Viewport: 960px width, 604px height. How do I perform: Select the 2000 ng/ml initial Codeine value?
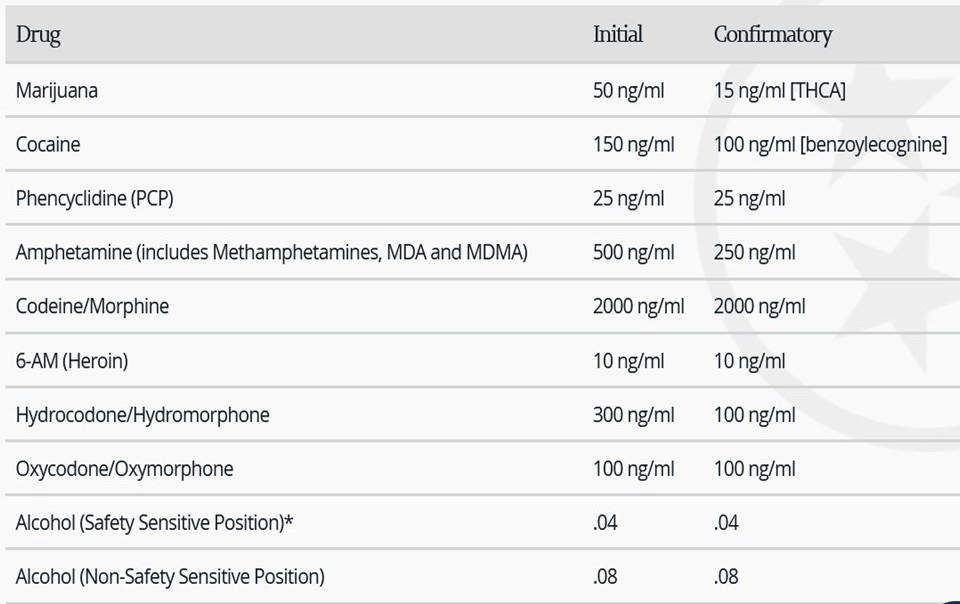(639, 306)
